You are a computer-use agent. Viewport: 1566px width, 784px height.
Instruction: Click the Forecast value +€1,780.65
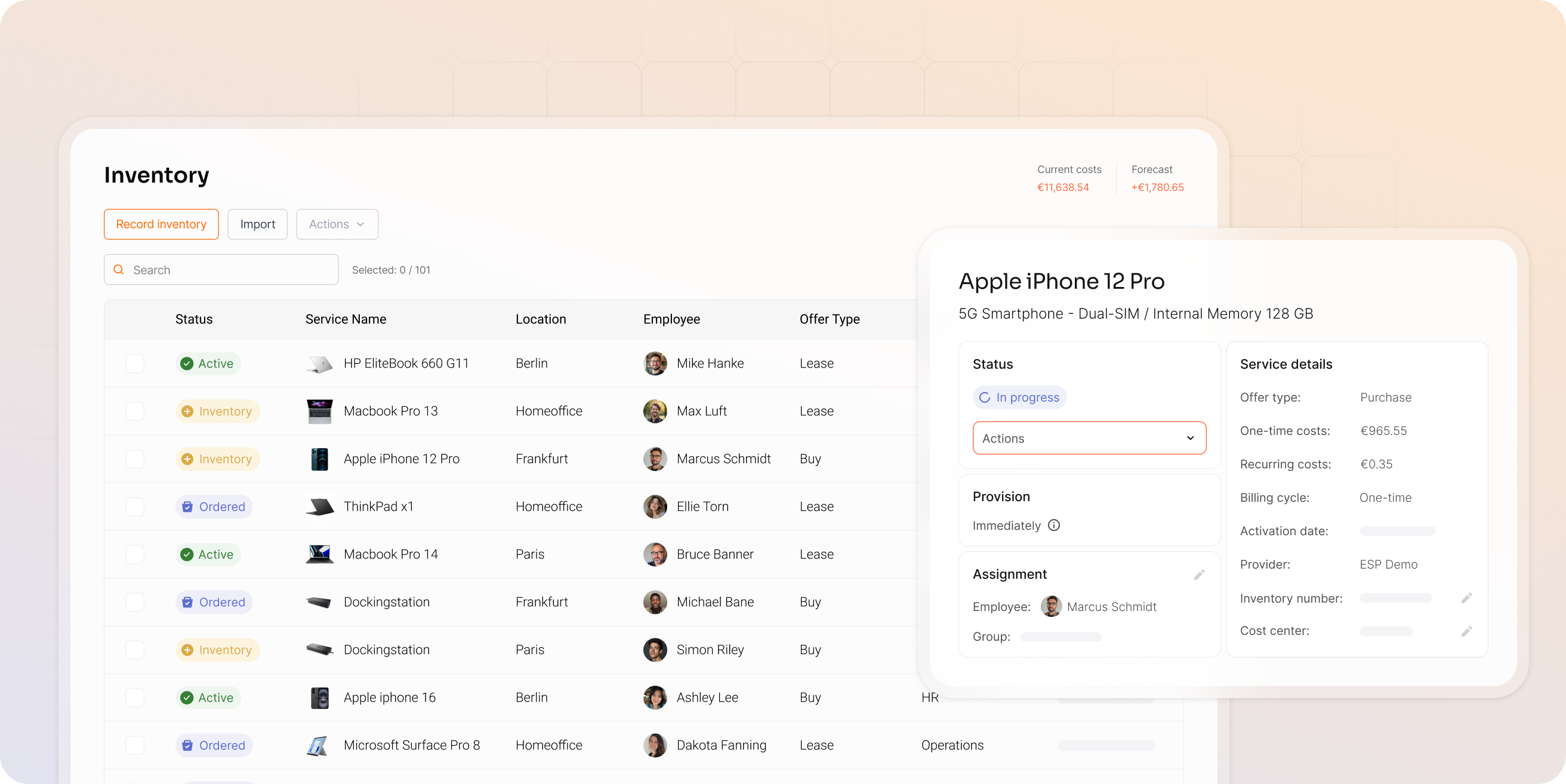pyautogui.click(x=1157, y=187)
